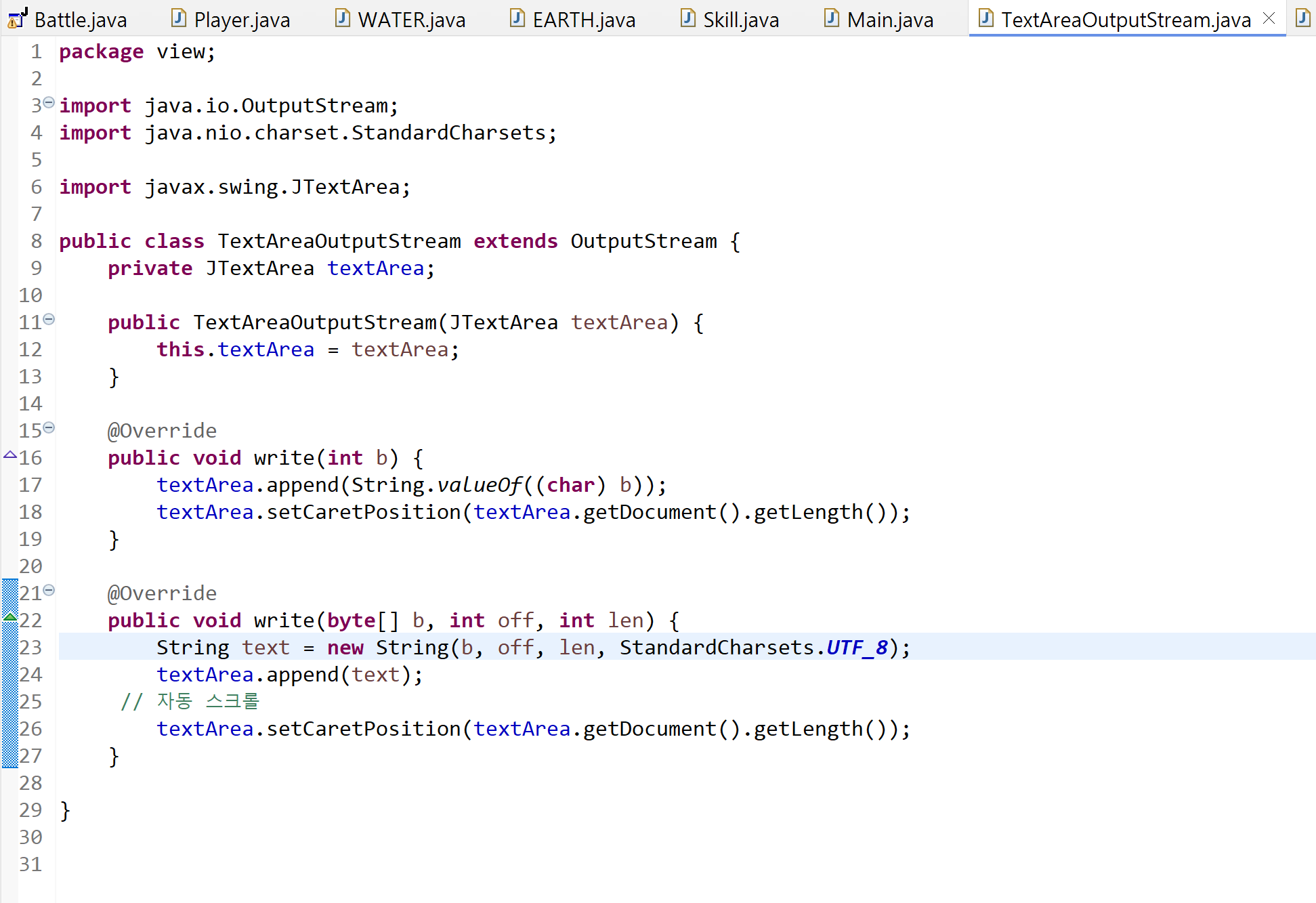Open the Skill.java editor tab
The height and width of the screenshot is (903, 1316).
(x=740, y=20)
